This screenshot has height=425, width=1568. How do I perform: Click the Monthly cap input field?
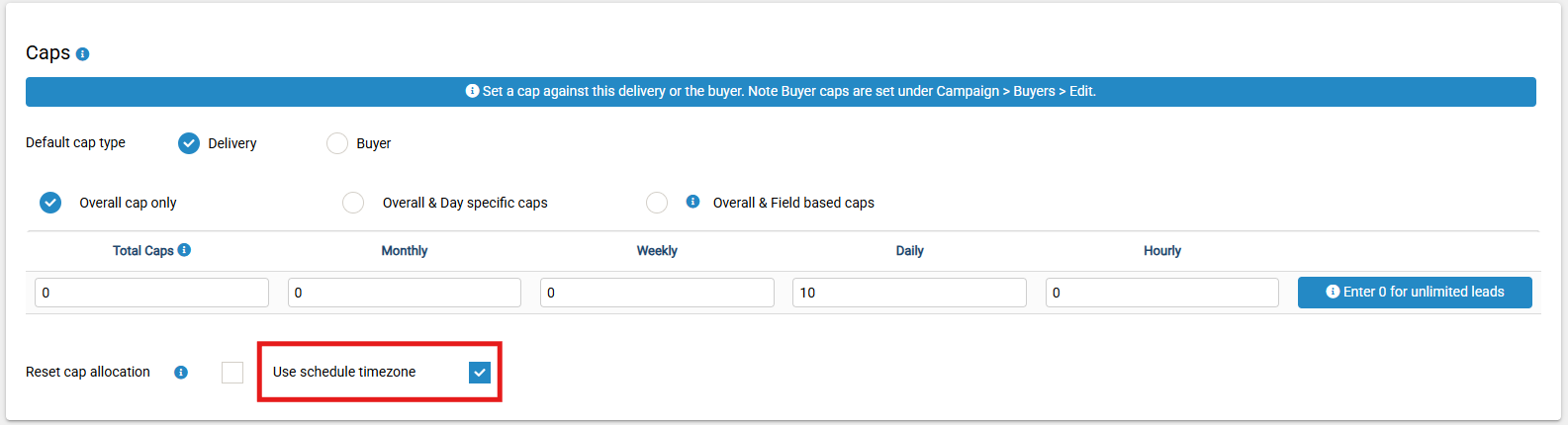[x=405, y=293]
